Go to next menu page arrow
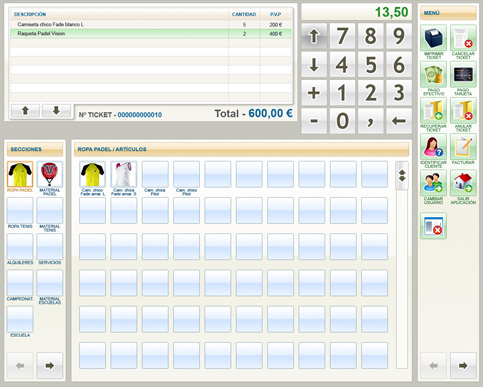Screen dimensions: 483x387 pyautogui.click(x=463, y=366)
